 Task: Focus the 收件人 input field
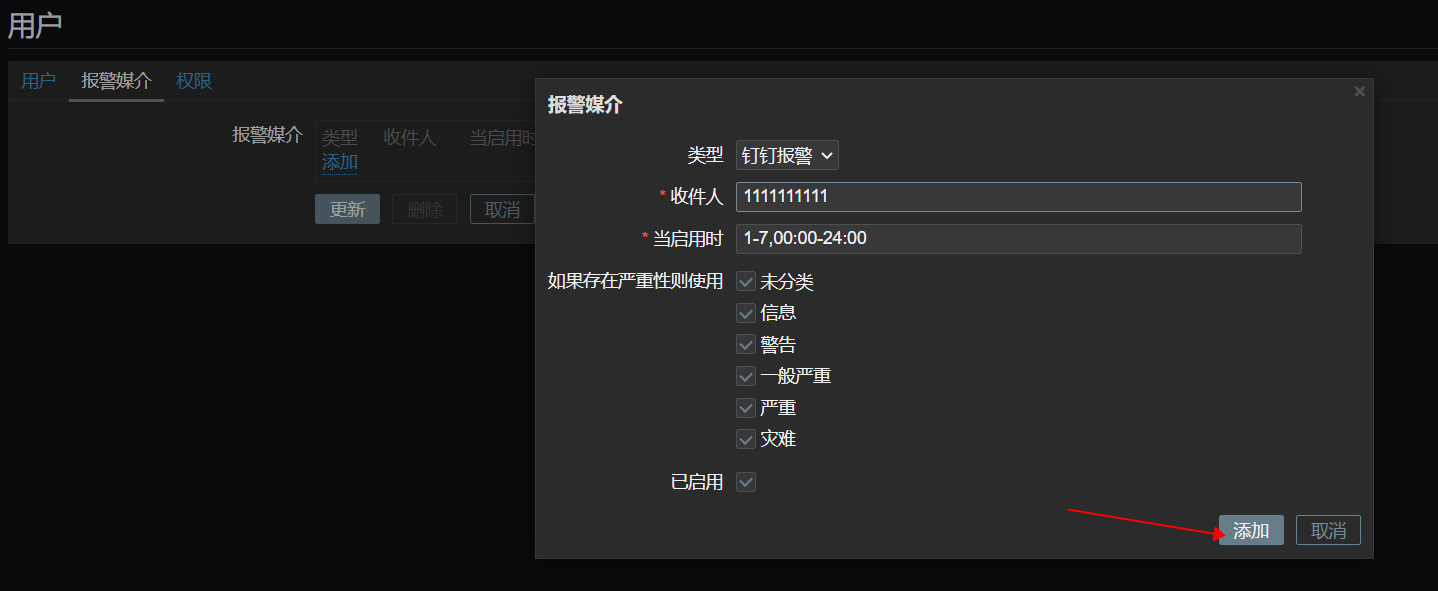point(1018,197)
